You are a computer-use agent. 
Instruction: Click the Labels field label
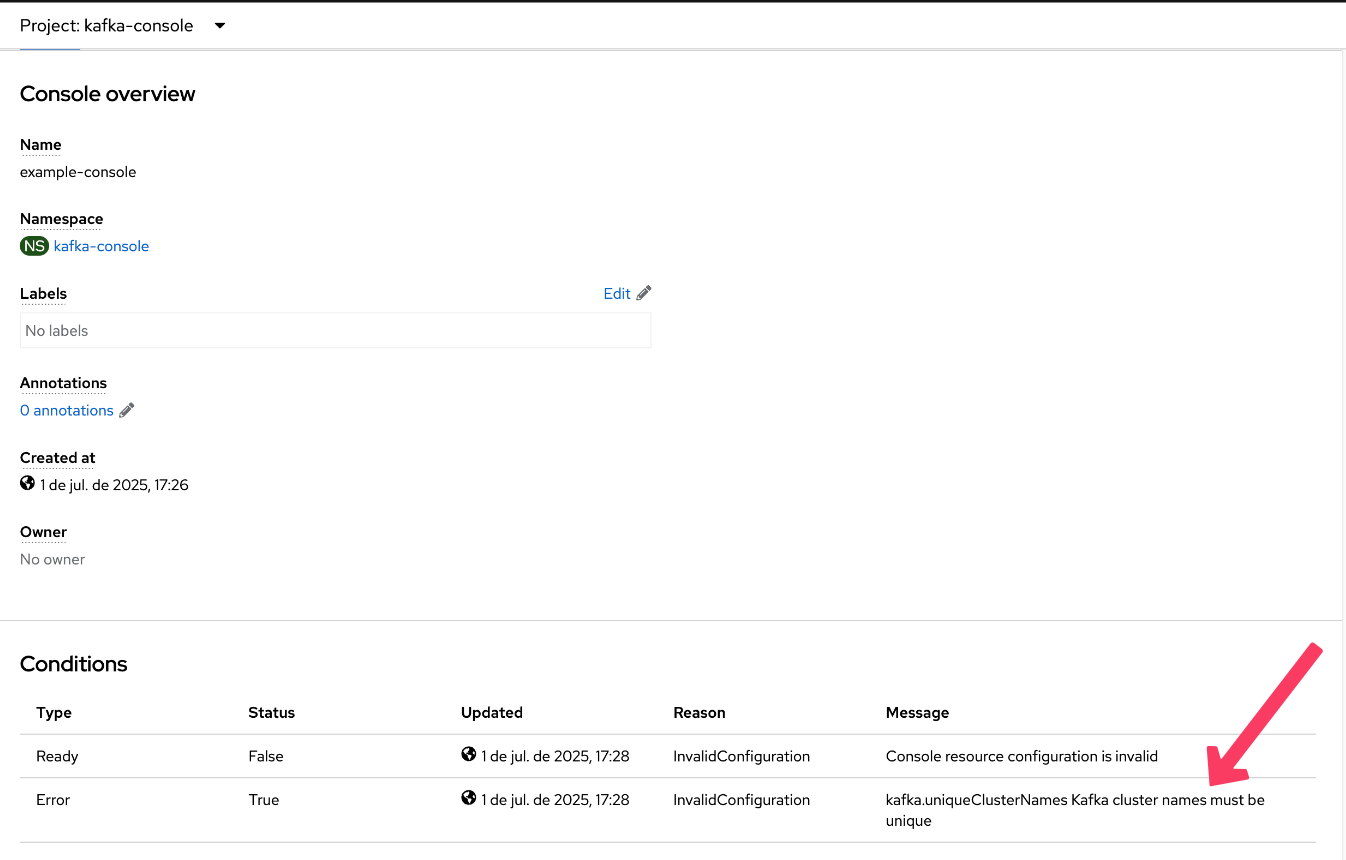[x=43, y=294]
